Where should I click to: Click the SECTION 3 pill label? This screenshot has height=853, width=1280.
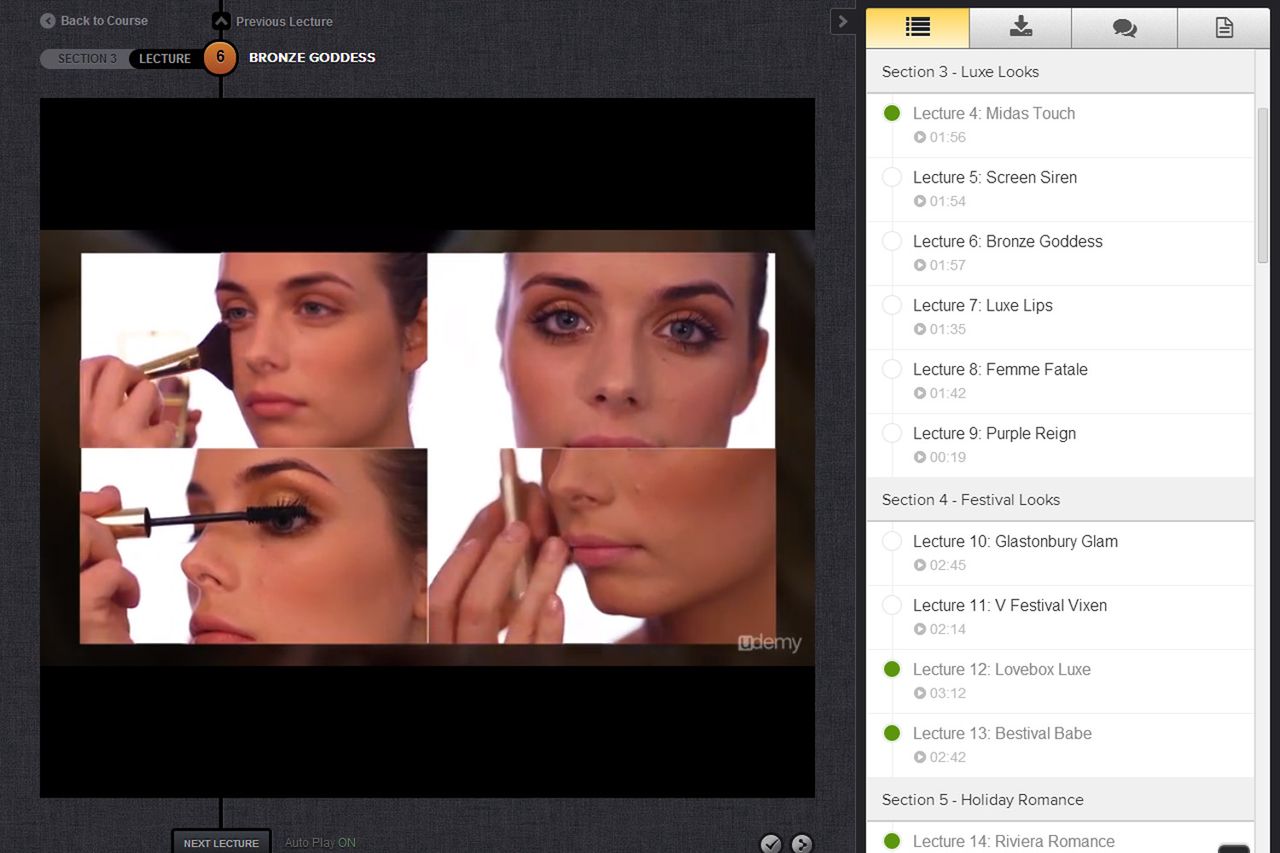pos(86,58)
